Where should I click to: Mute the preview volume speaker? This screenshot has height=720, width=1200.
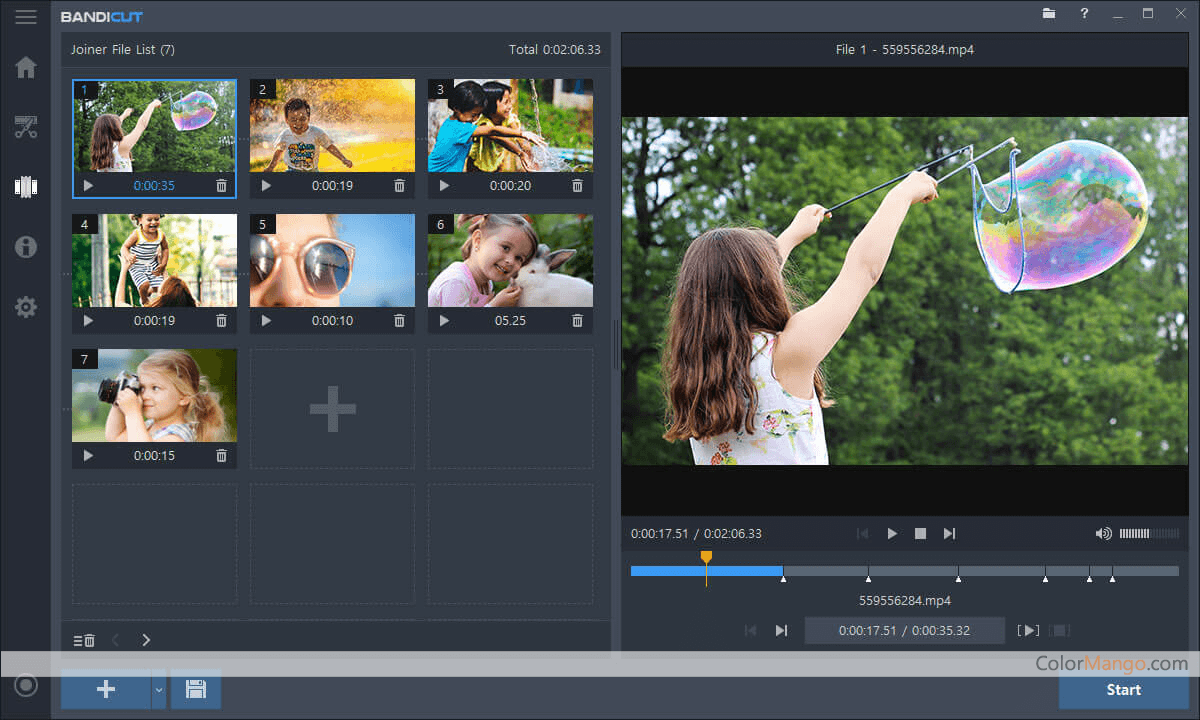pos(1103,534)
